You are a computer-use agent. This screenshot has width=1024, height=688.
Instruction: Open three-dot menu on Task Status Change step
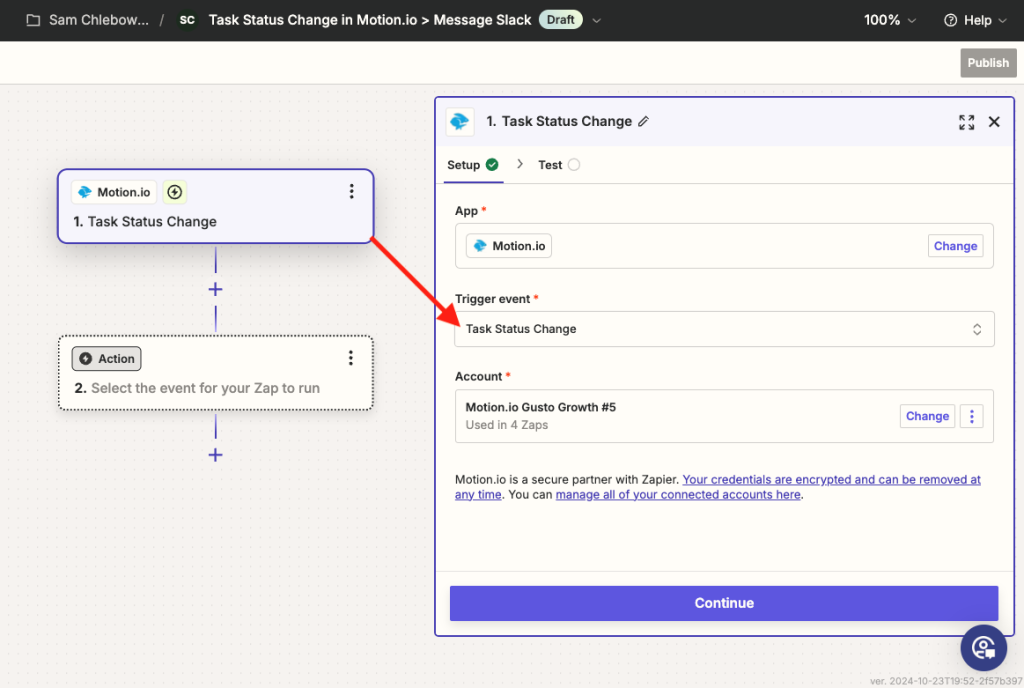[351, 191]
